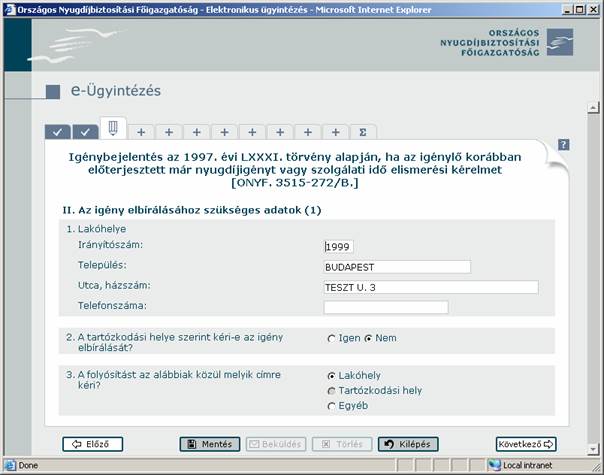This screenshot has height=475, width=604.
Task: Choose Tartózkodási hely radio option
Action: [331, 390]
